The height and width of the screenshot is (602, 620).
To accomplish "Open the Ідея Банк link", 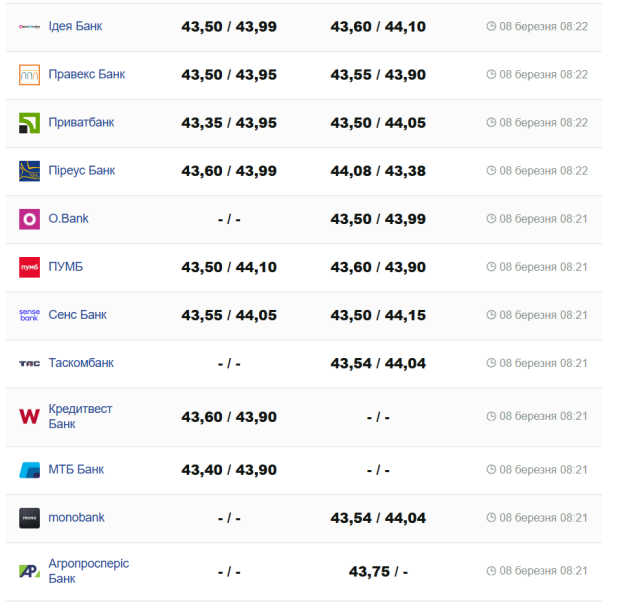I will [75, 26].
